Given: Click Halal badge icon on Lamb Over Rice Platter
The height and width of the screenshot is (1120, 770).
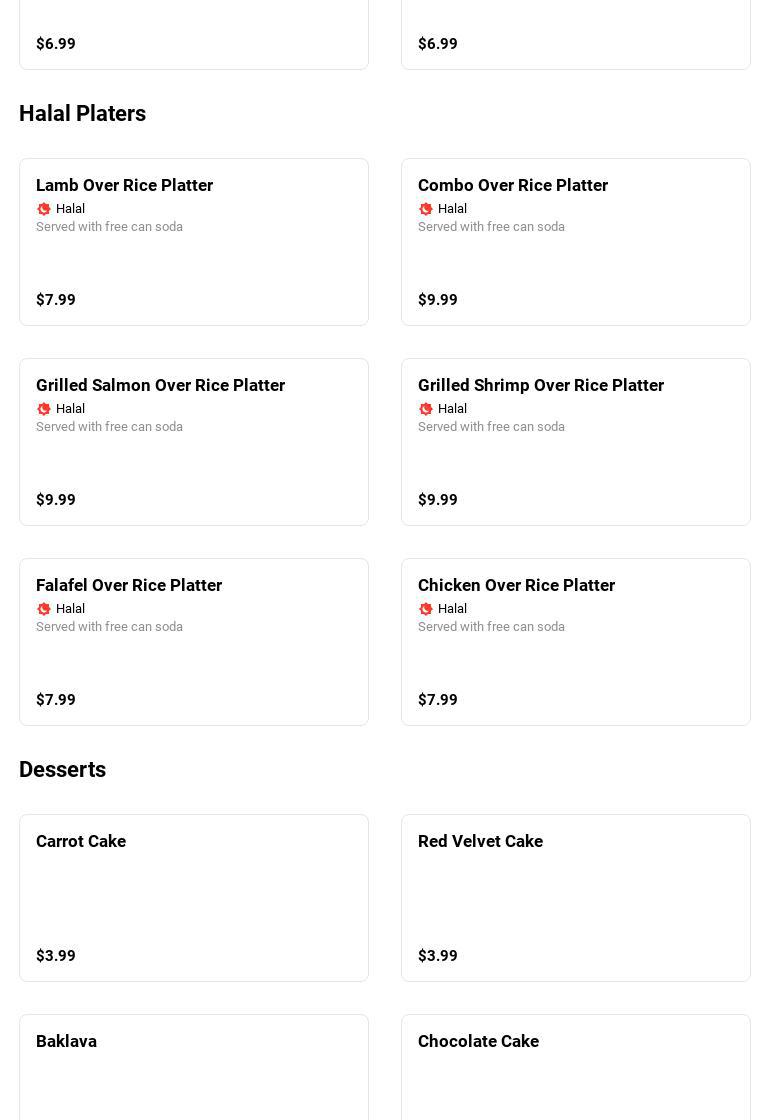Looking at the screenshot, I should point(44,209).
